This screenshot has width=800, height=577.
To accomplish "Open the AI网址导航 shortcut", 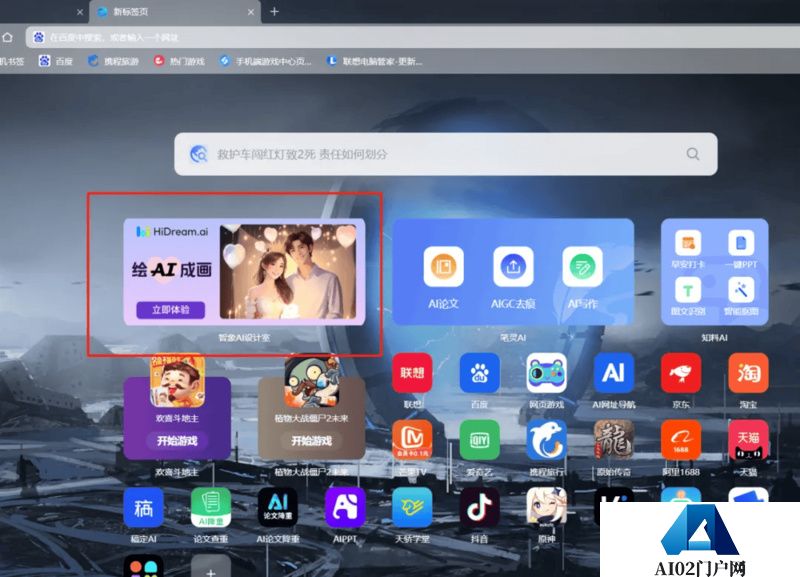I will pyautogui.click(x=613, y=373).
